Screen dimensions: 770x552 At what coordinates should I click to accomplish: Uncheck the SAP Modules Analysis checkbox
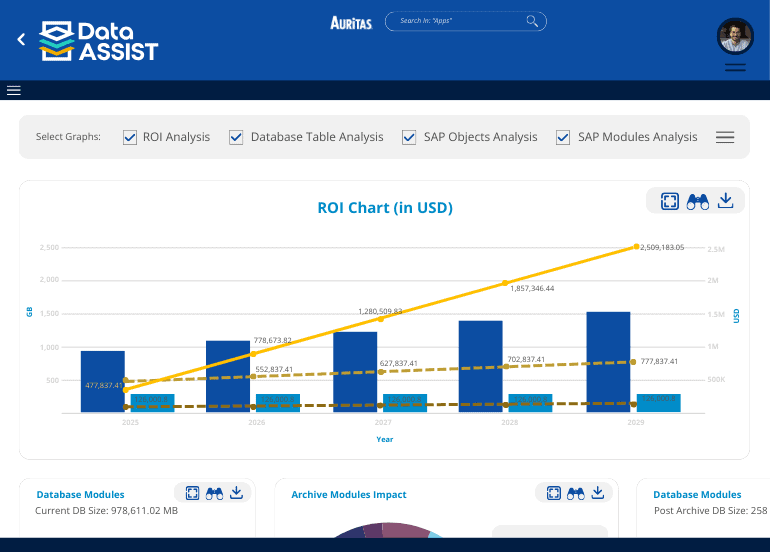click(x=563, y=138)
